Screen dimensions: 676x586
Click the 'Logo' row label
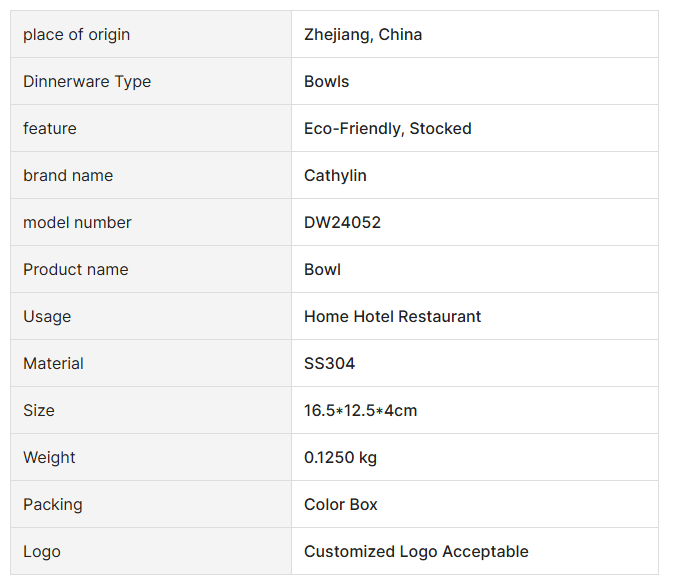[x=42, y=552]
